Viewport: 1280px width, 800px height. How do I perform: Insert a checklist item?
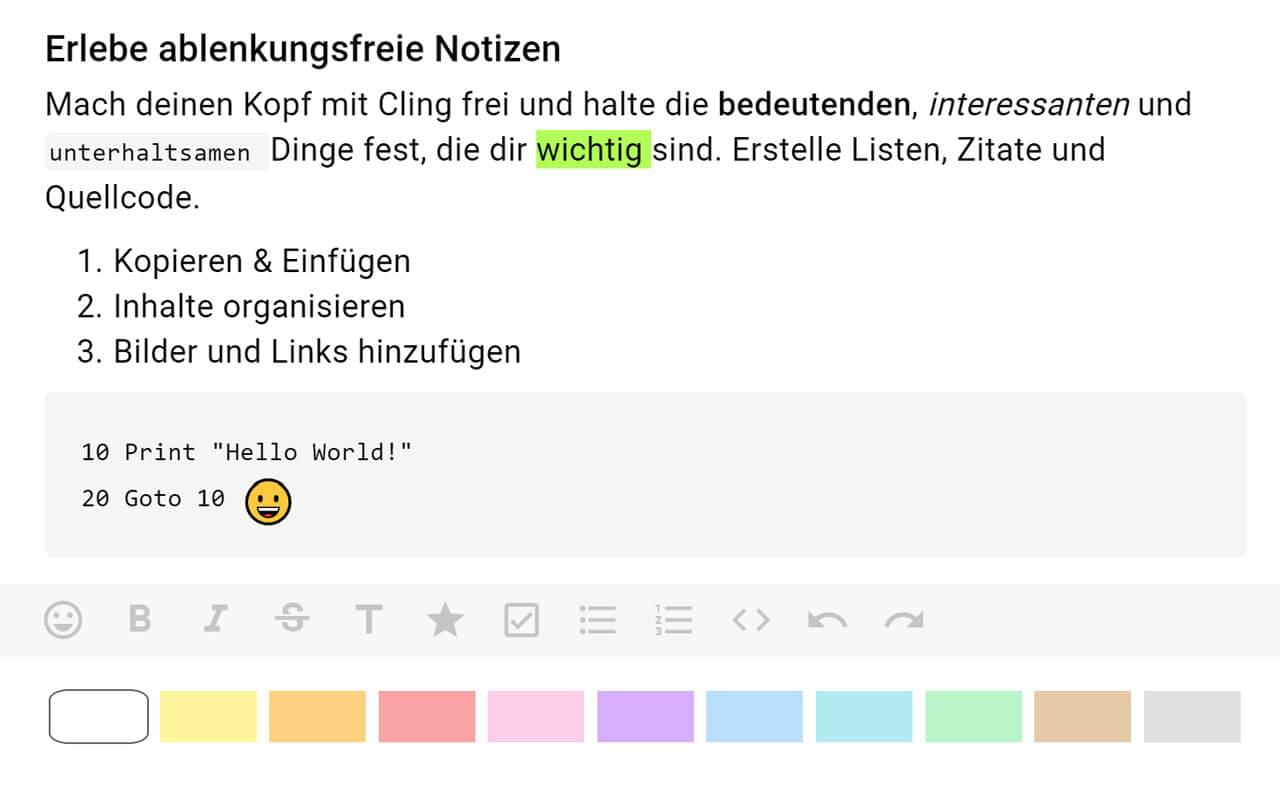[521, 620]
